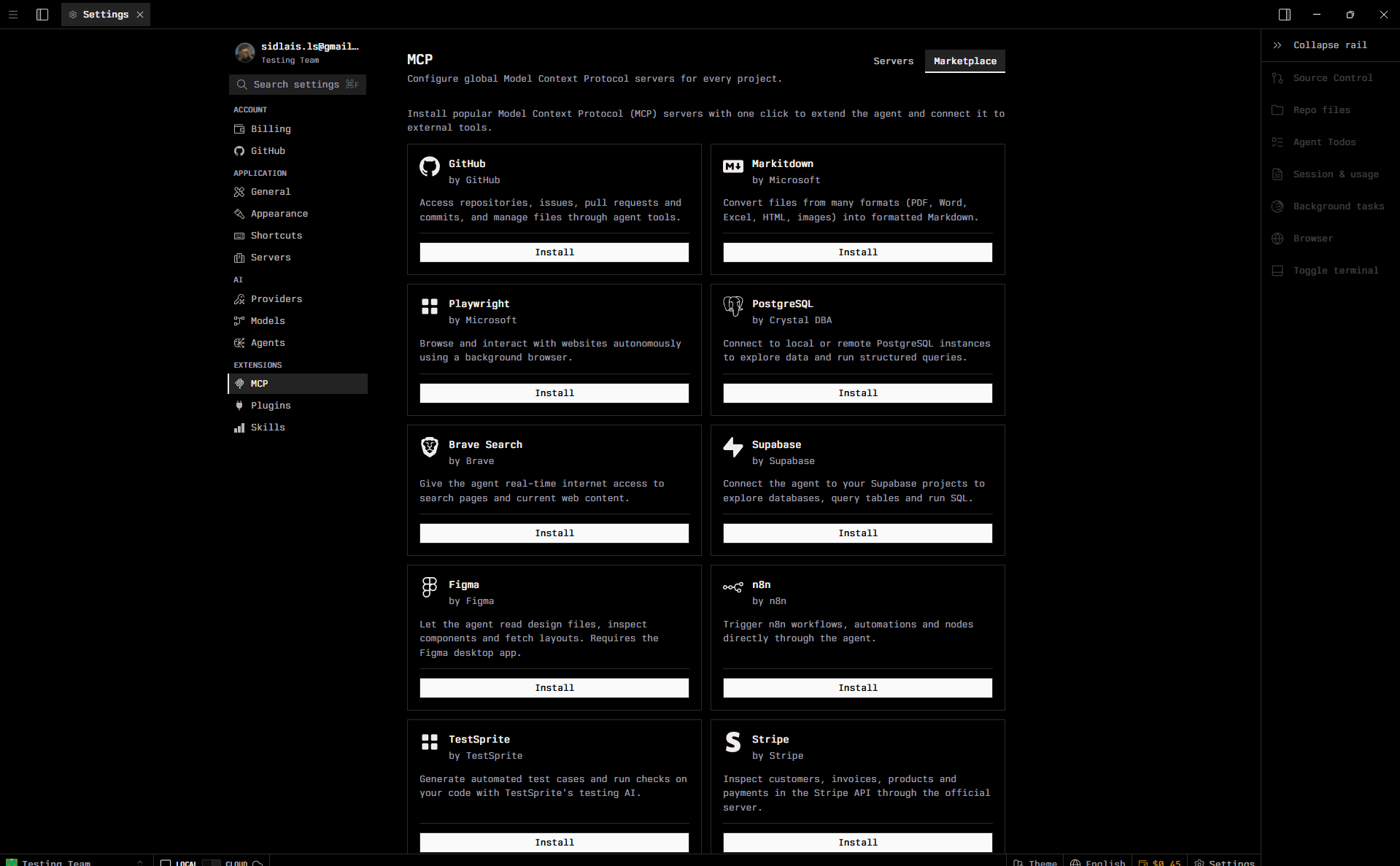Open Agents settings
Image resolution: width=1400 pixels, height=866 pixels.
[x=298, y=343]
